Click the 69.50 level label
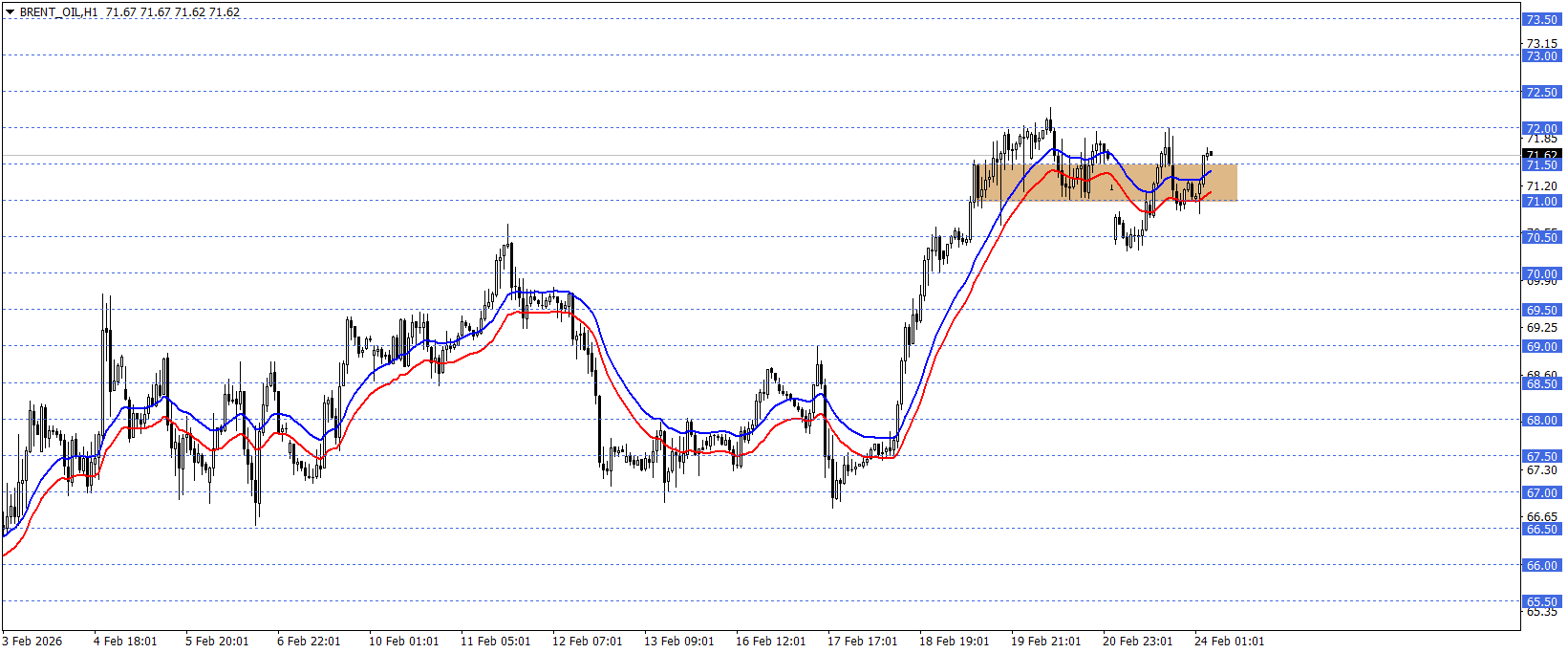 point(1541,310)
